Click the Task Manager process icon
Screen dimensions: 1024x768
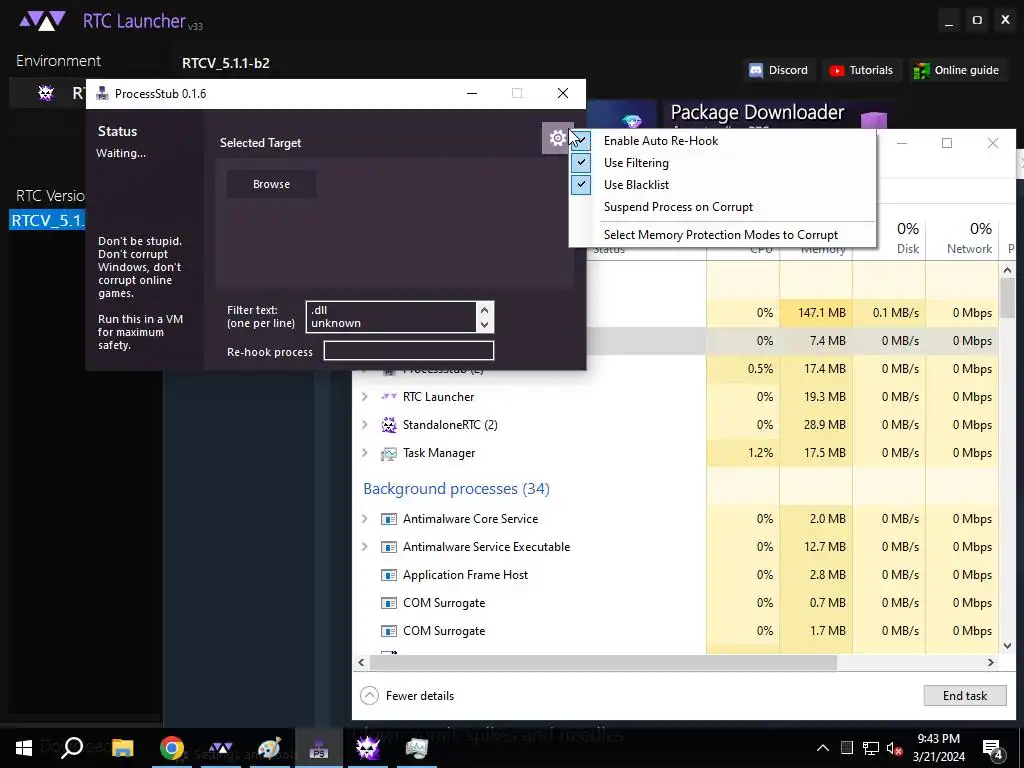coord(389,453)
